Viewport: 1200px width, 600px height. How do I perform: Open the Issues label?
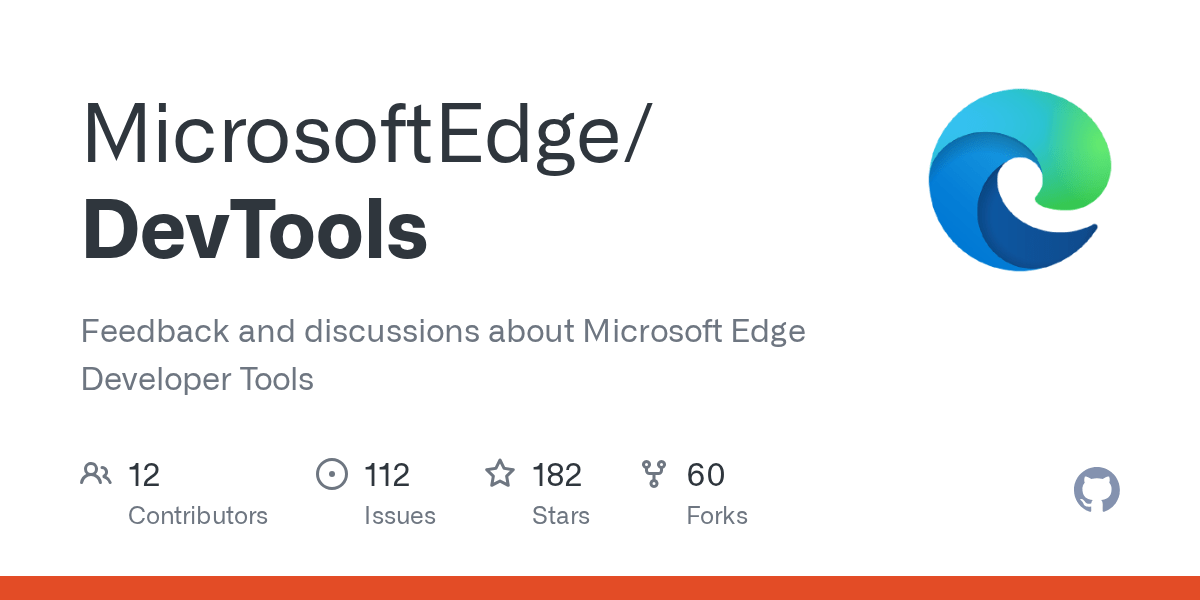[400, 516]
